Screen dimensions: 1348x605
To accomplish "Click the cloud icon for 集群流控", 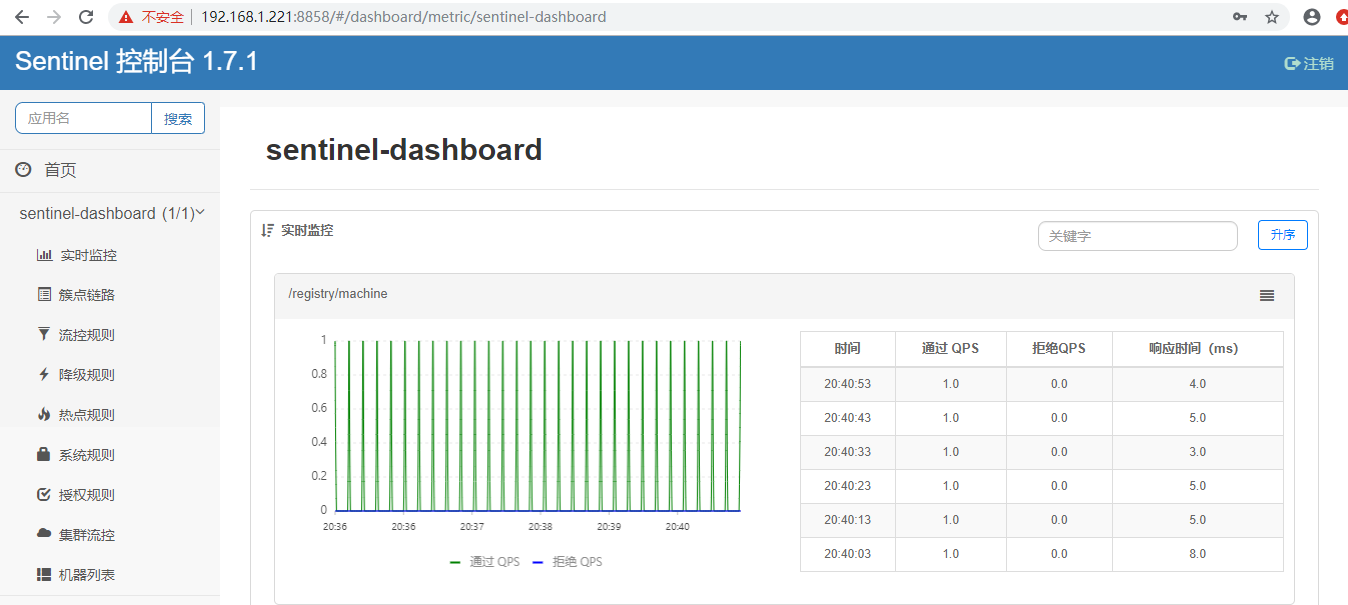I will click(x=44, y=534).
